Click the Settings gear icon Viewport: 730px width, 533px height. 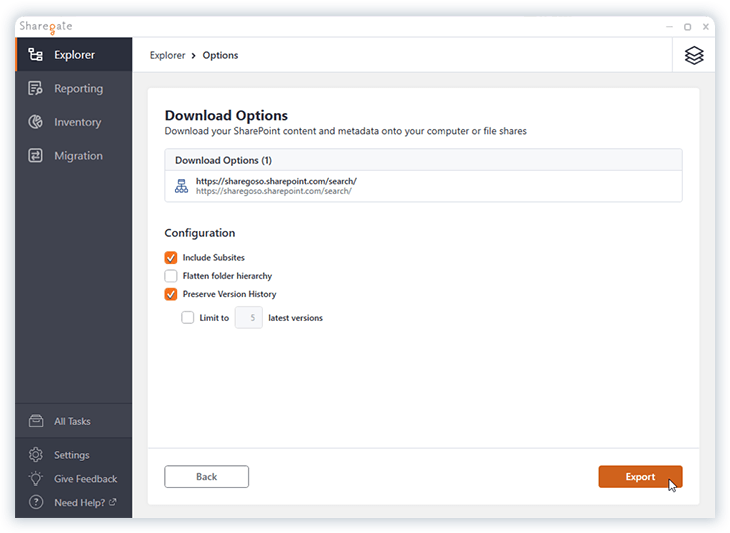[36, 455]
